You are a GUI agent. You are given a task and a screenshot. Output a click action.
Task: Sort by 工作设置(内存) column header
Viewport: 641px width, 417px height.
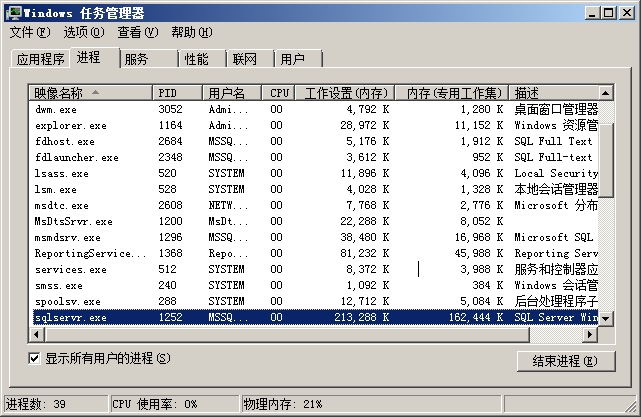point(345,93)
